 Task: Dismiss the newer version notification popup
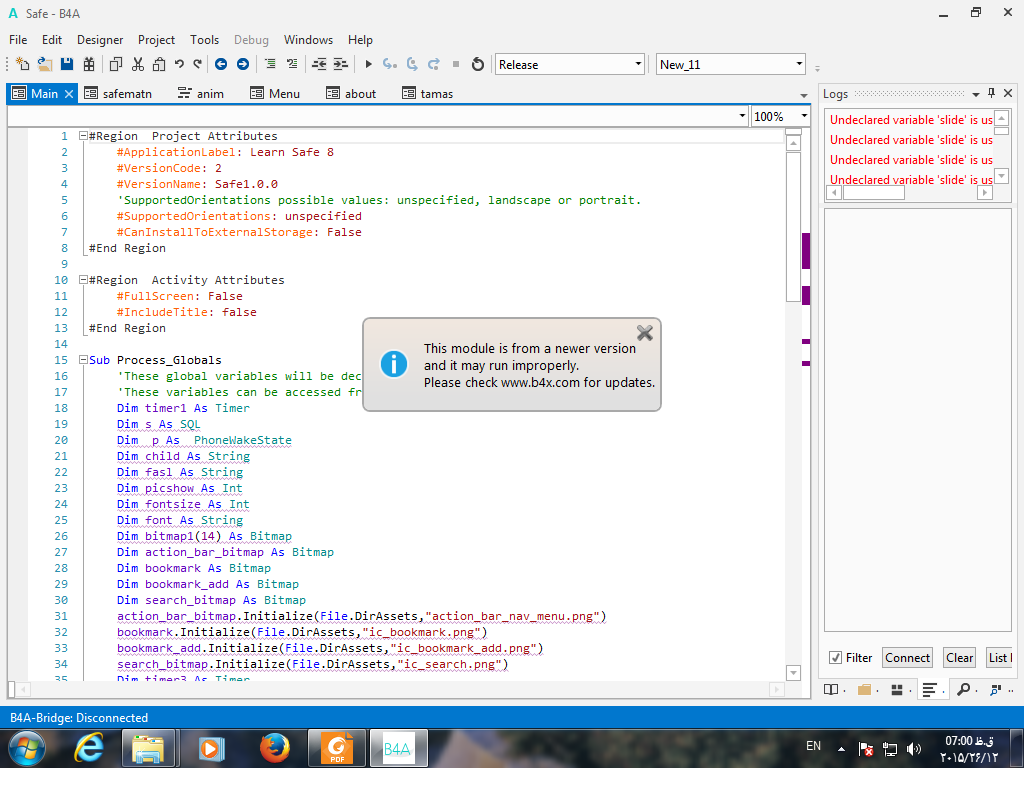pos(645,333)
